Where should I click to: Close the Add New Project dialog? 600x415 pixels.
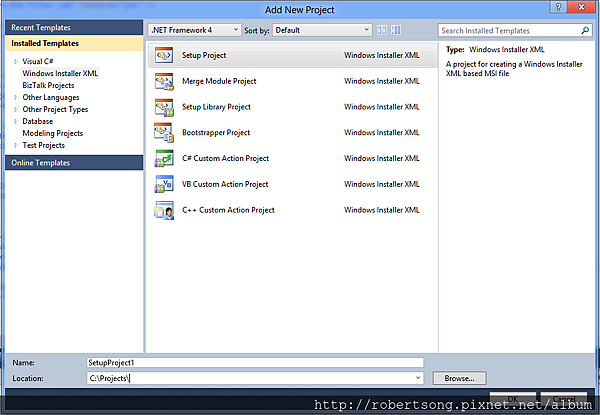[x=581, y=7]
